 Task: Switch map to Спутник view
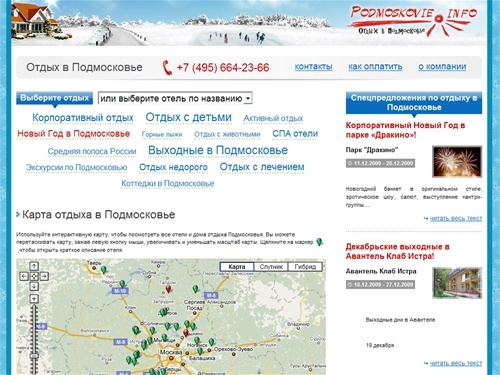click(x=271, y=267)
